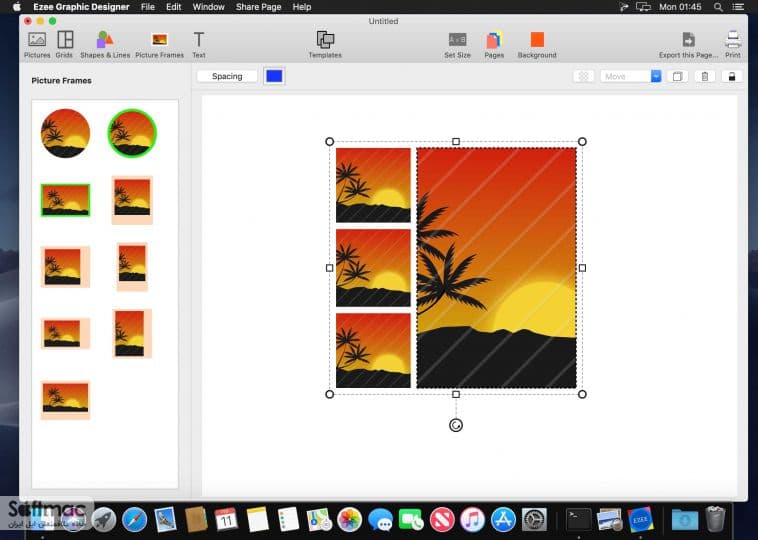The image size is (758, 540).
Task: Click the Spacing button
Action: tap(227, 76)
